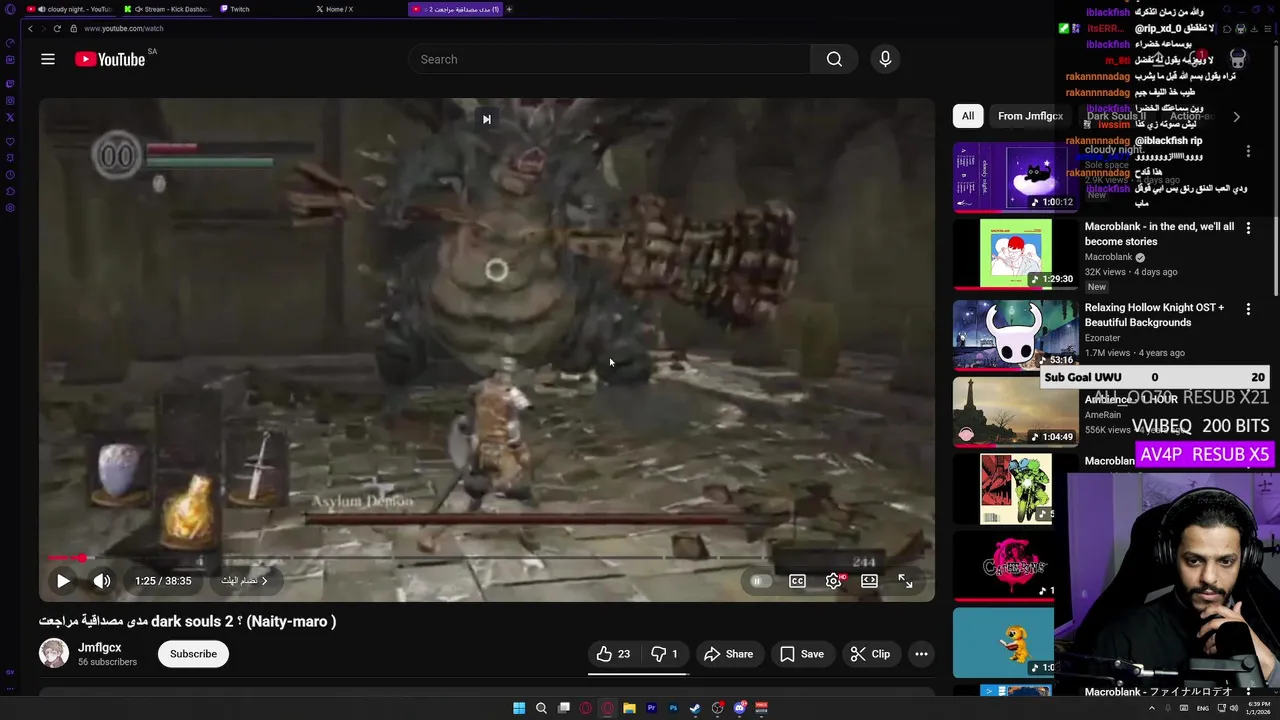Show more filter chips with right arrow
The width and height of the screenshot is (1280, 720).
(x=1236, y=117)
